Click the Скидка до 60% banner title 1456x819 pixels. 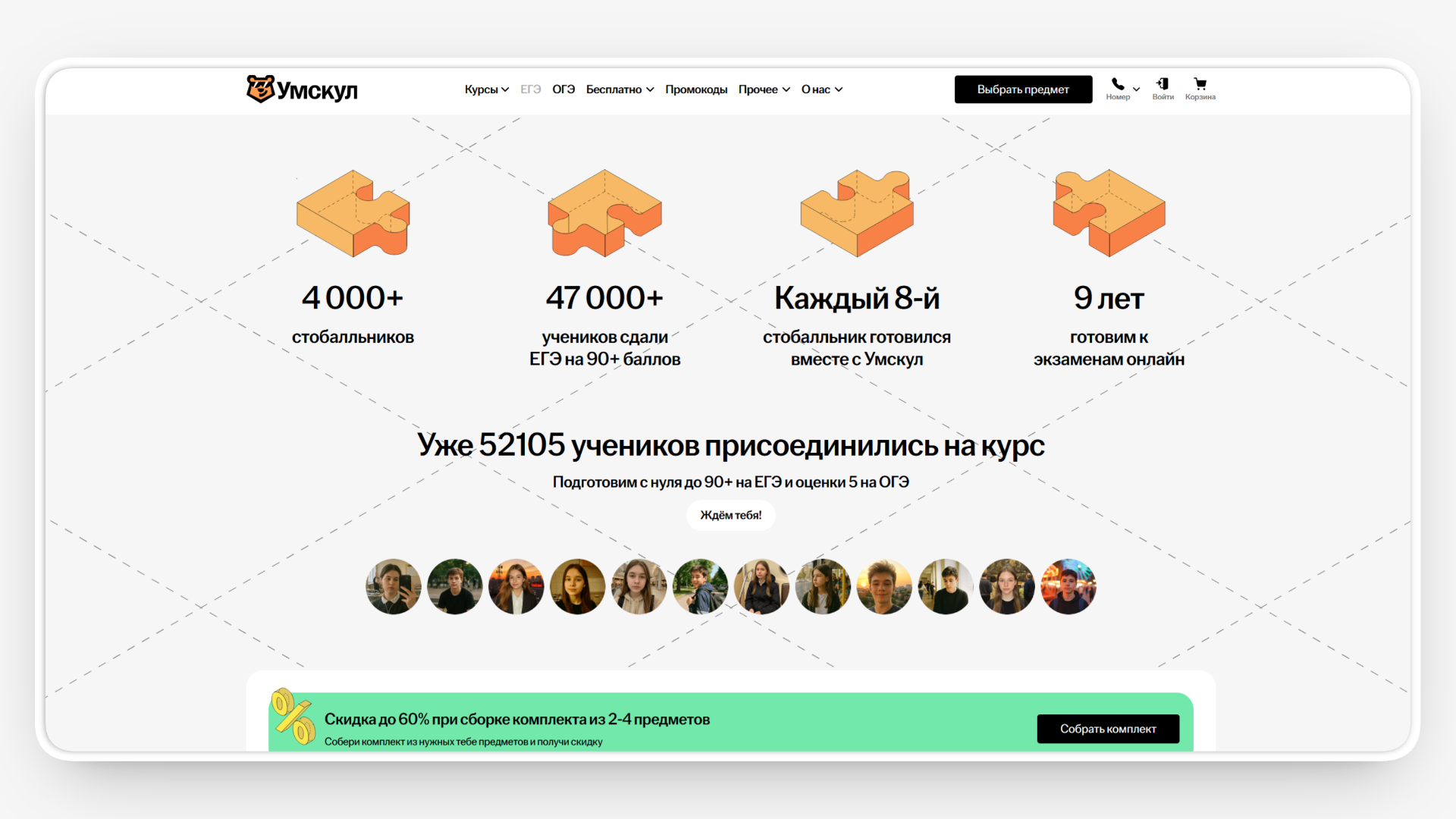point(517,719)
